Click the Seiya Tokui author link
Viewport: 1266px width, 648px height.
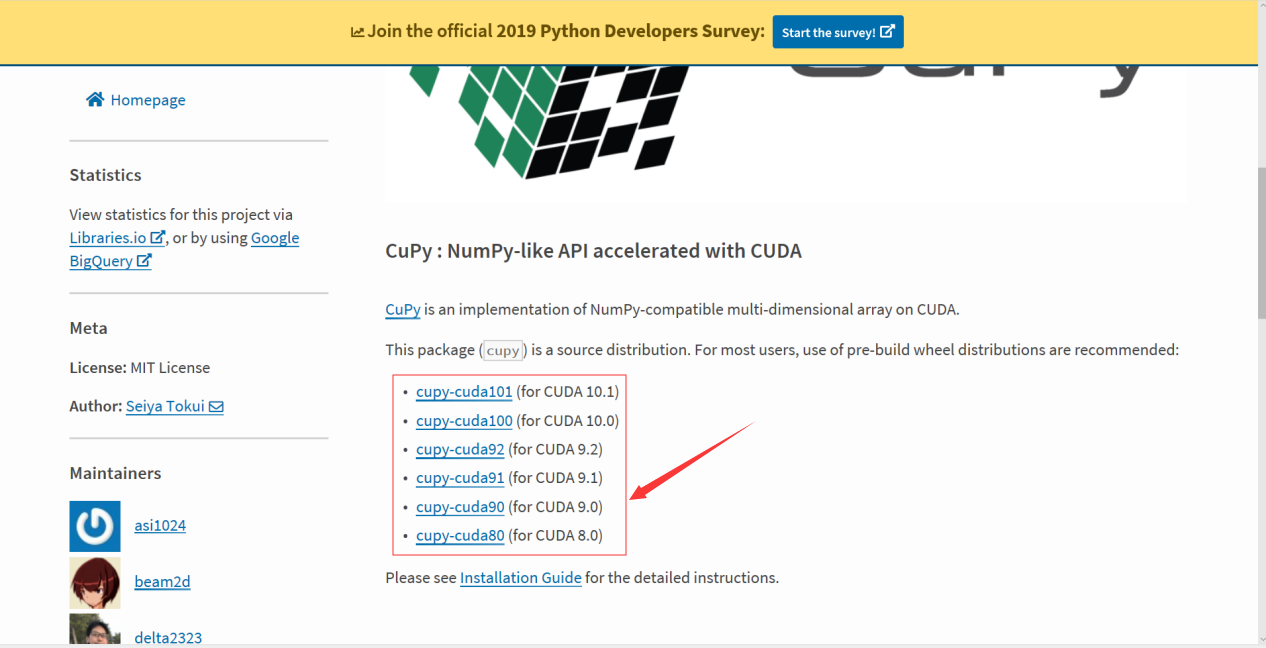(164, 406)
